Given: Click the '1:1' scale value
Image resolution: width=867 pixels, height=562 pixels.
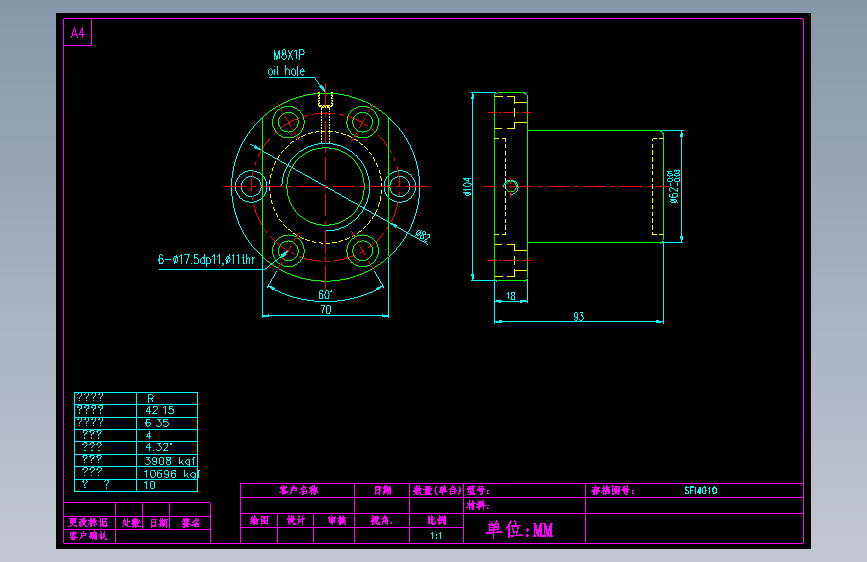Looking at the screenshot, I should coord(436,535).
